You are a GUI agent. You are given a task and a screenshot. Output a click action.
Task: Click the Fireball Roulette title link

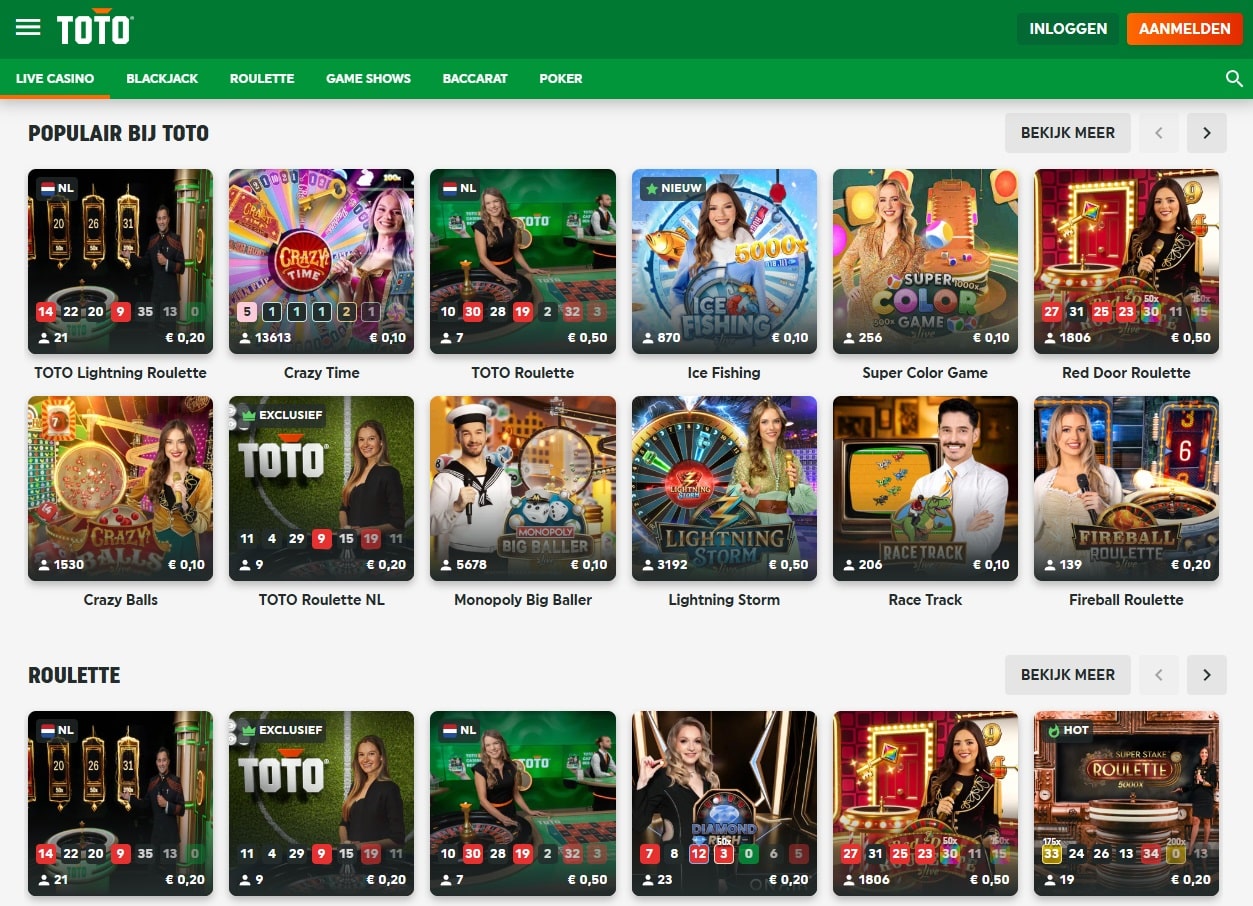pyautogui.click(x=1126, y=600)
